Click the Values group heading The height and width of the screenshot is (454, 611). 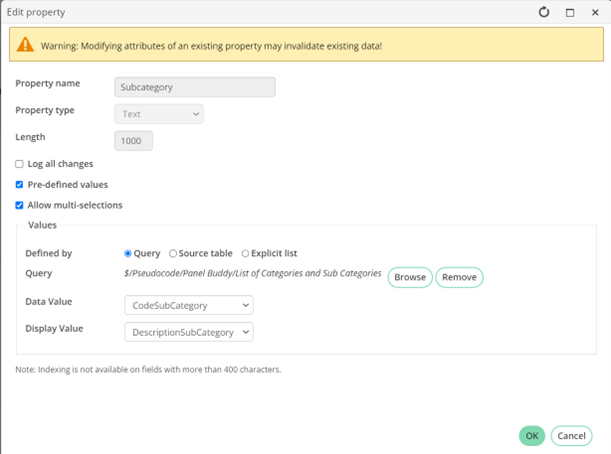pos(42,225)
